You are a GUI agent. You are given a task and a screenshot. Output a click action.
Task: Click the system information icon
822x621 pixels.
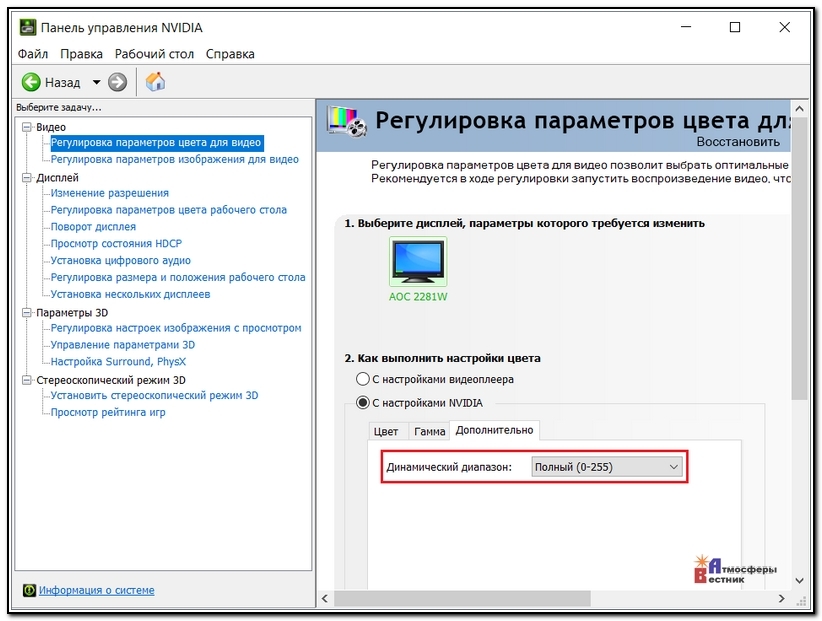coord(29,591)
